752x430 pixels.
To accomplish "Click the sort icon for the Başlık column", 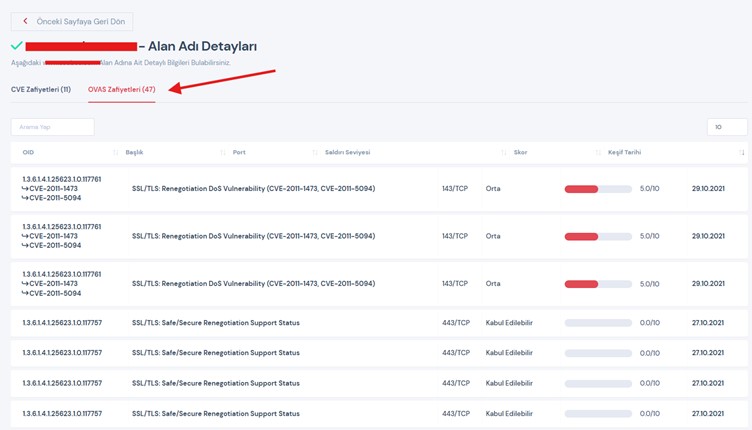I will [222, 153].
